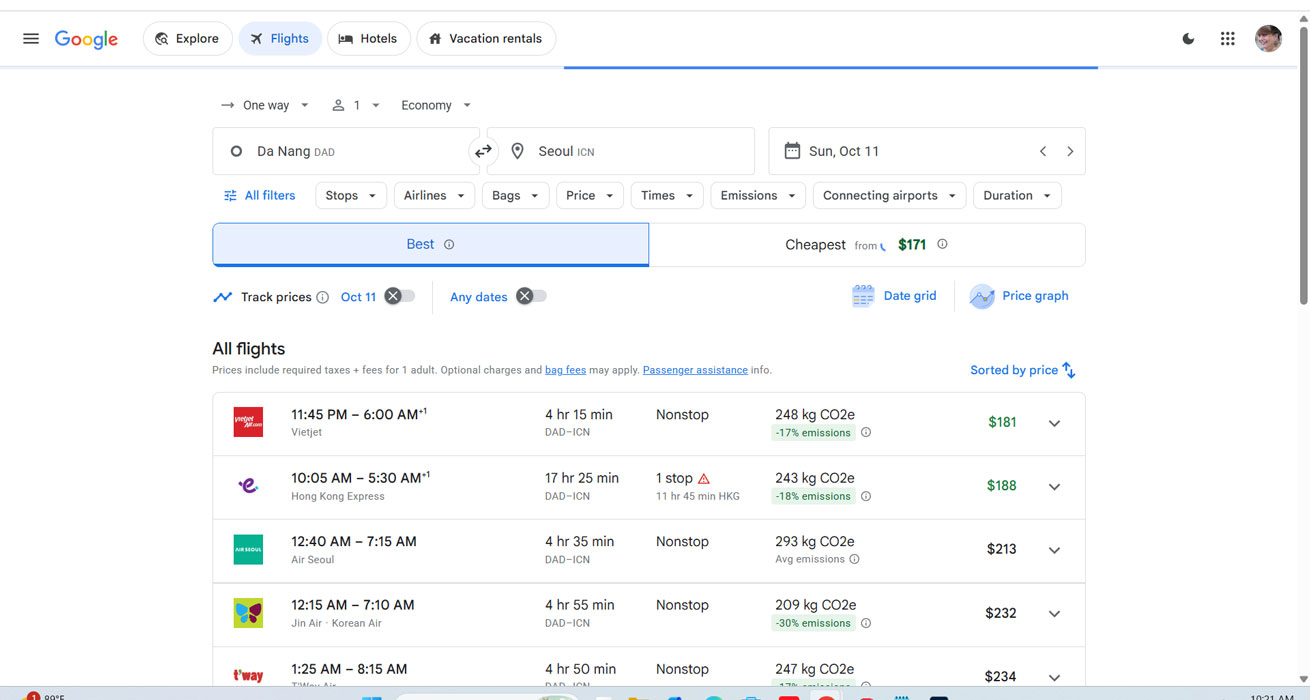The image size is (1310, 700).
Task: Show info about Best flights ranking
Action: click(x=449, y=244)
